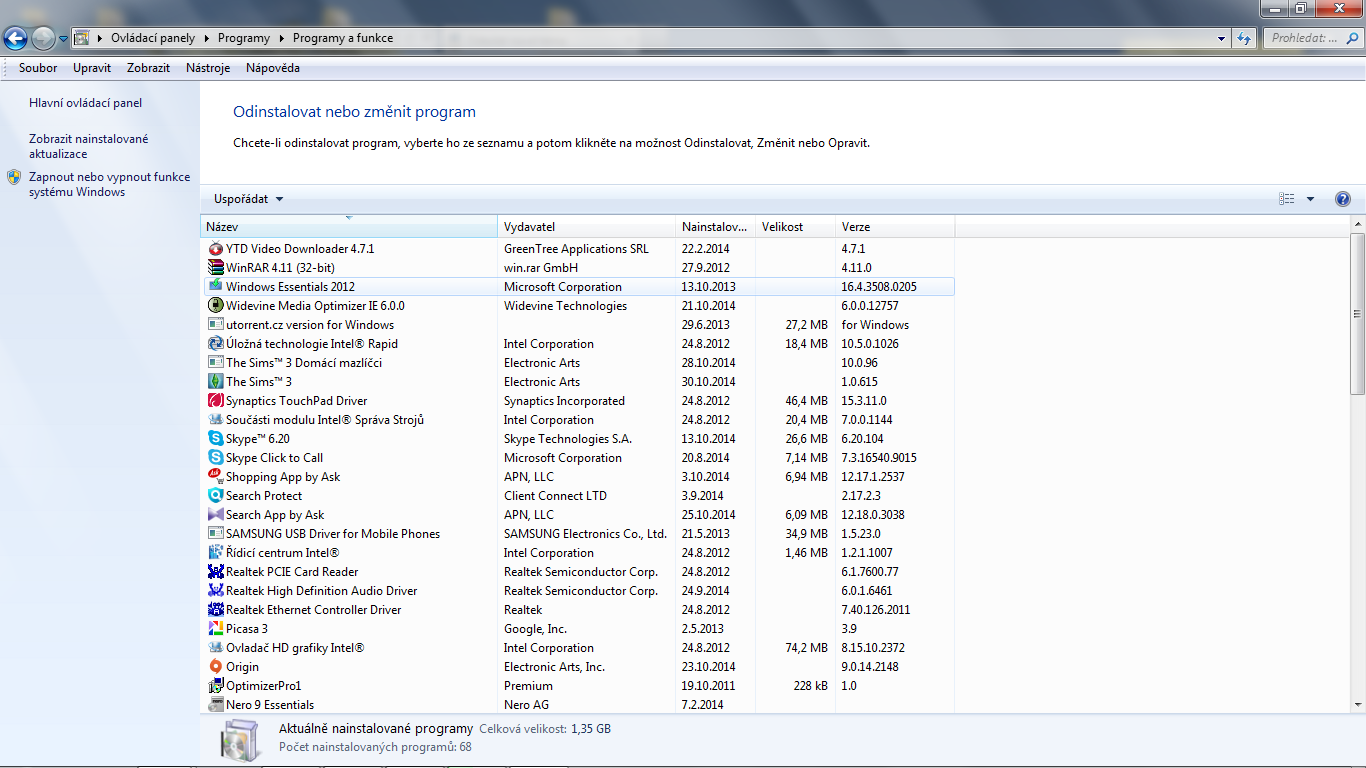Viewport: 1366px width, 768px height.
Task: Click the Back navigation arrow button
Action: (16, 39)
